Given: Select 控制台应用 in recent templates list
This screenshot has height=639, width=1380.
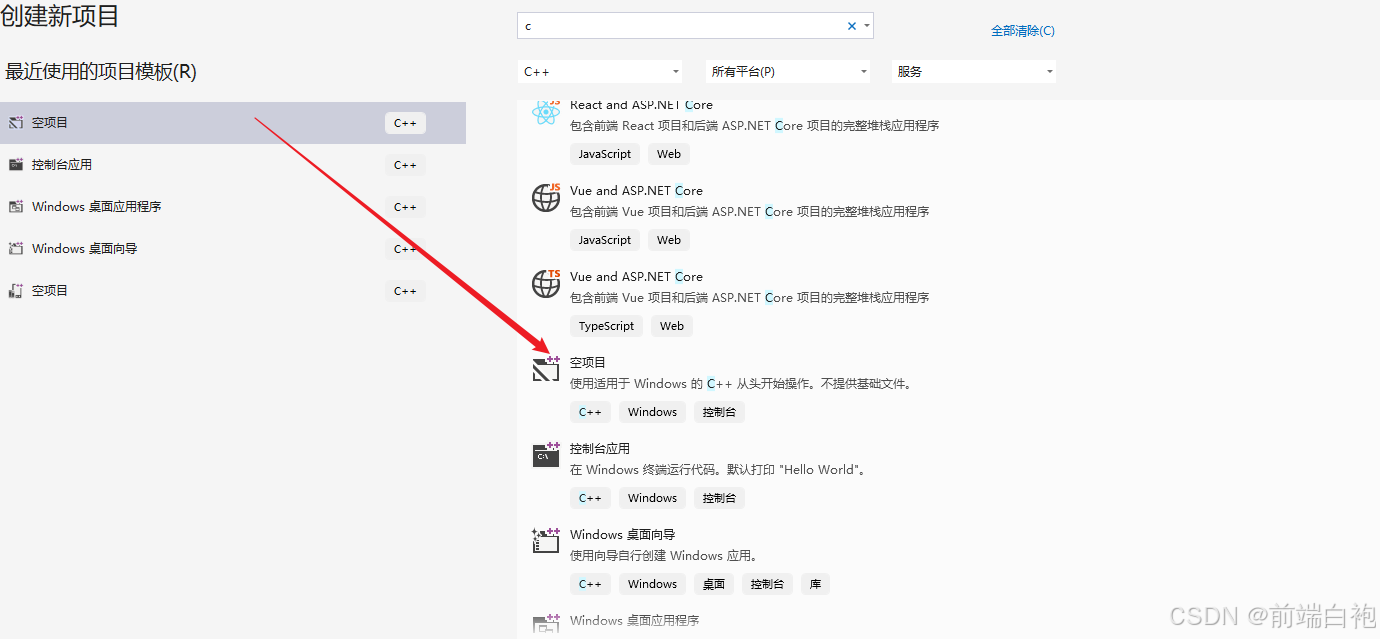Looking at the screenshot, I should pos(233,165).
